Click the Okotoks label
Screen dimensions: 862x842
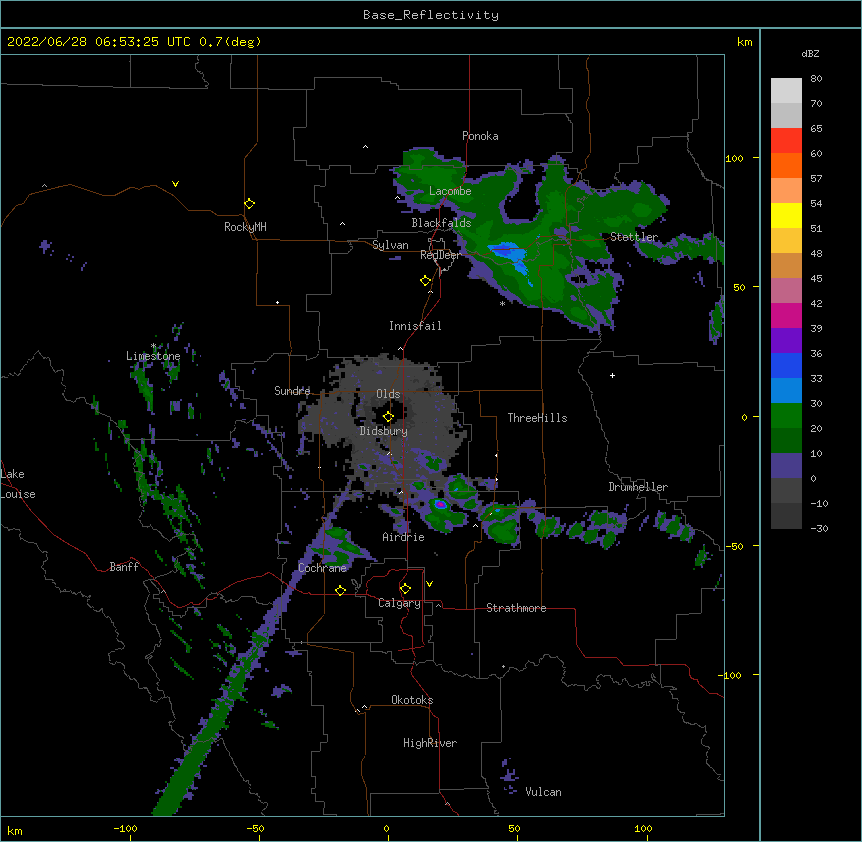click(x=412, y=700)
